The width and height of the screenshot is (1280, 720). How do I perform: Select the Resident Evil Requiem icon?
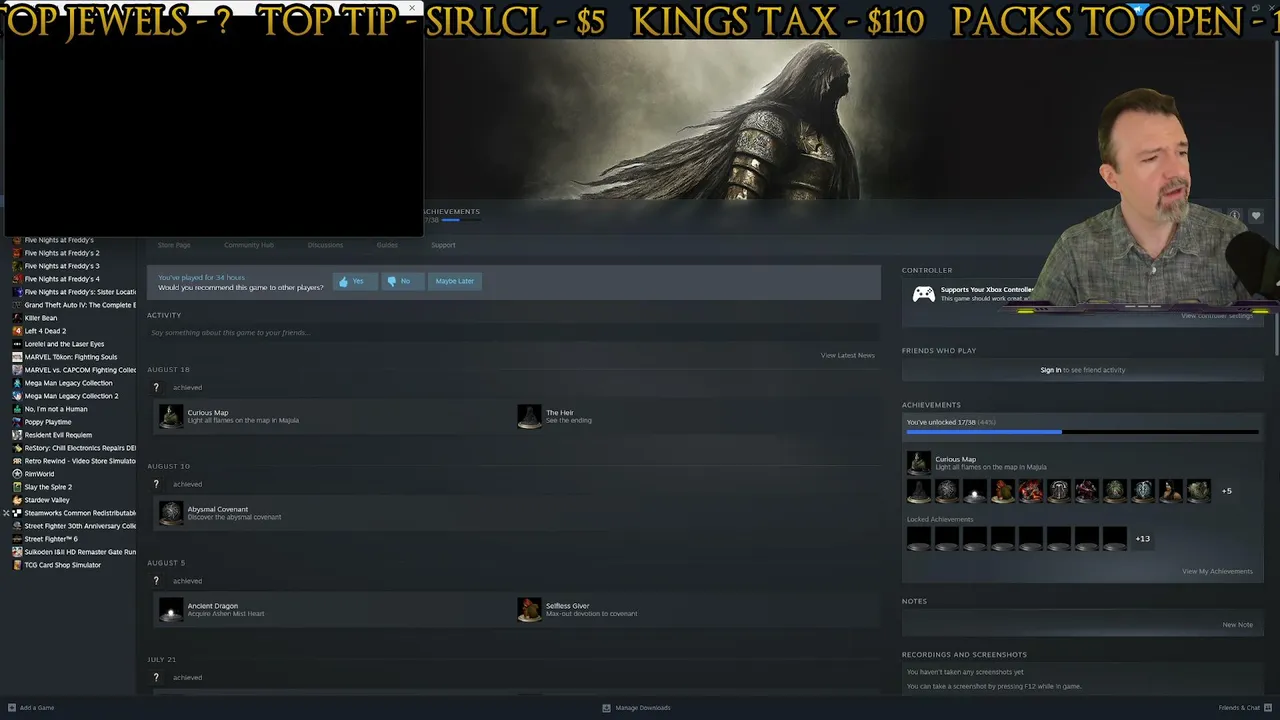click(x=17, y=435)
